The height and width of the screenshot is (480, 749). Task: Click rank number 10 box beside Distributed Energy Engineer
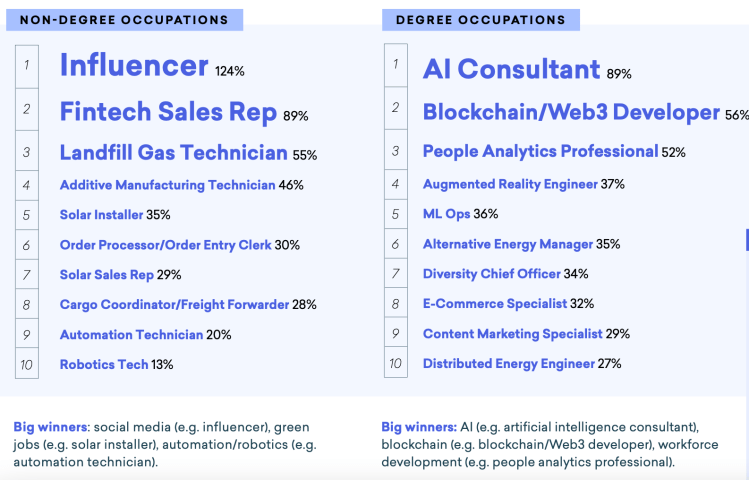[x=396, y=364]
